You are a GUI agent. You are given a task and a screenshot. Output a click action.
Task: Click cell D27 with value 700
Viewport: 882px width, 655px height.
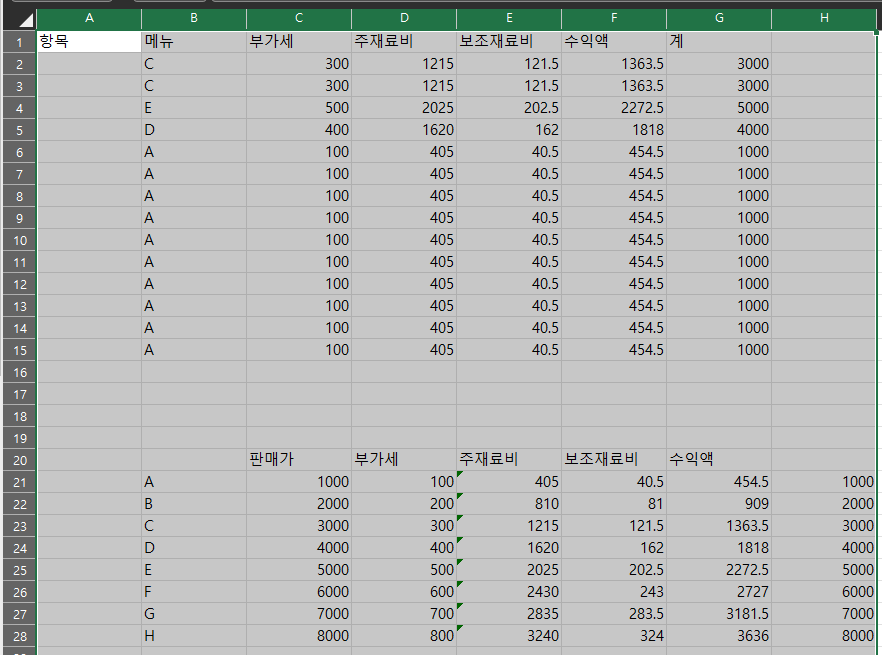click(404, 614)
